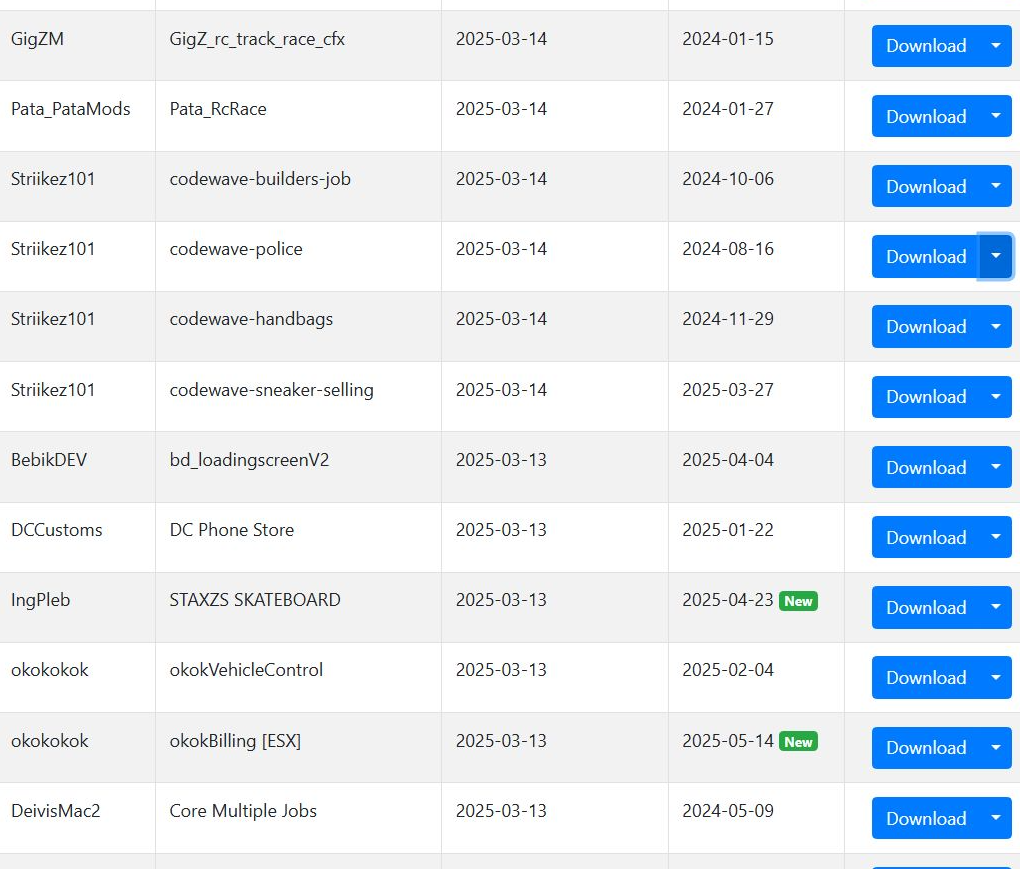
Task: Expand download options for DC Phone Store
Action: coord(995,537)
